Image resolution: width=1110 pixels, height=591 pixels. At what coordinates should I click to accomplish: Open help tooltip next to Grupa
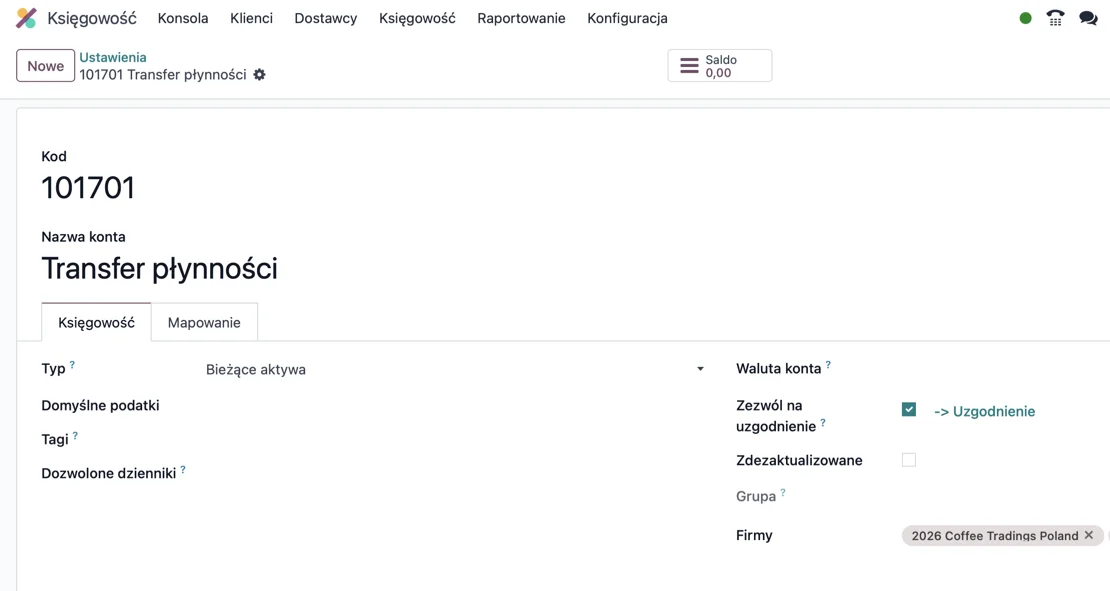783,492
